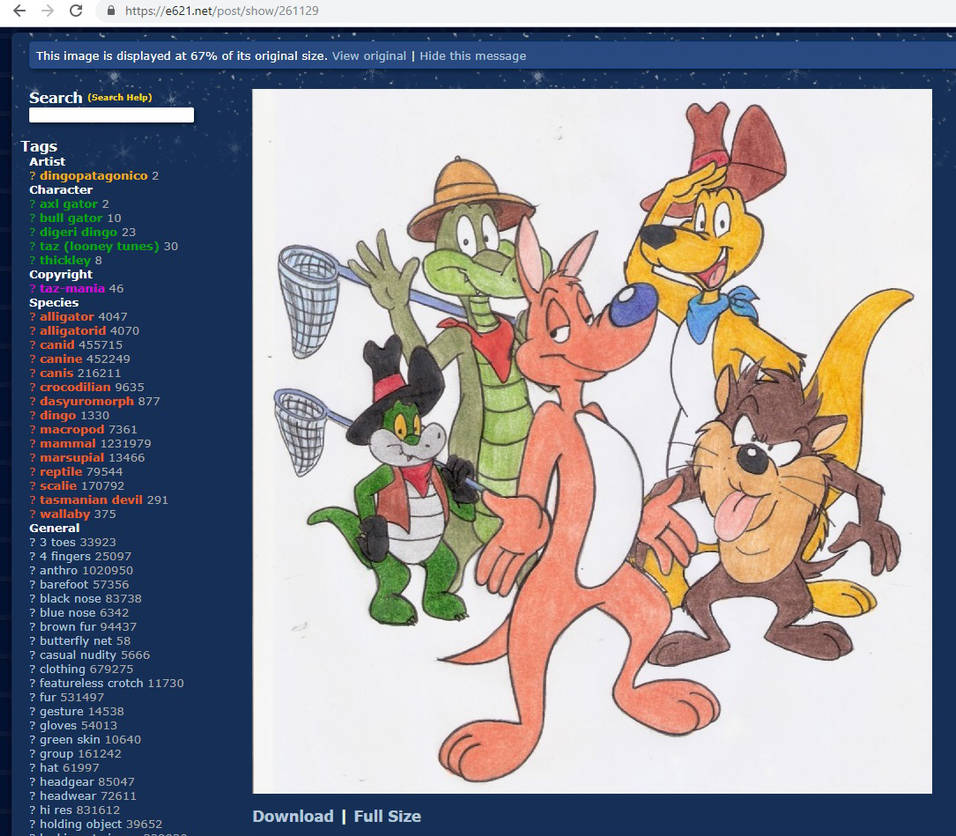The image size is (956, 836).
Task: Open the headgear tag
Action: coord(65,781)
